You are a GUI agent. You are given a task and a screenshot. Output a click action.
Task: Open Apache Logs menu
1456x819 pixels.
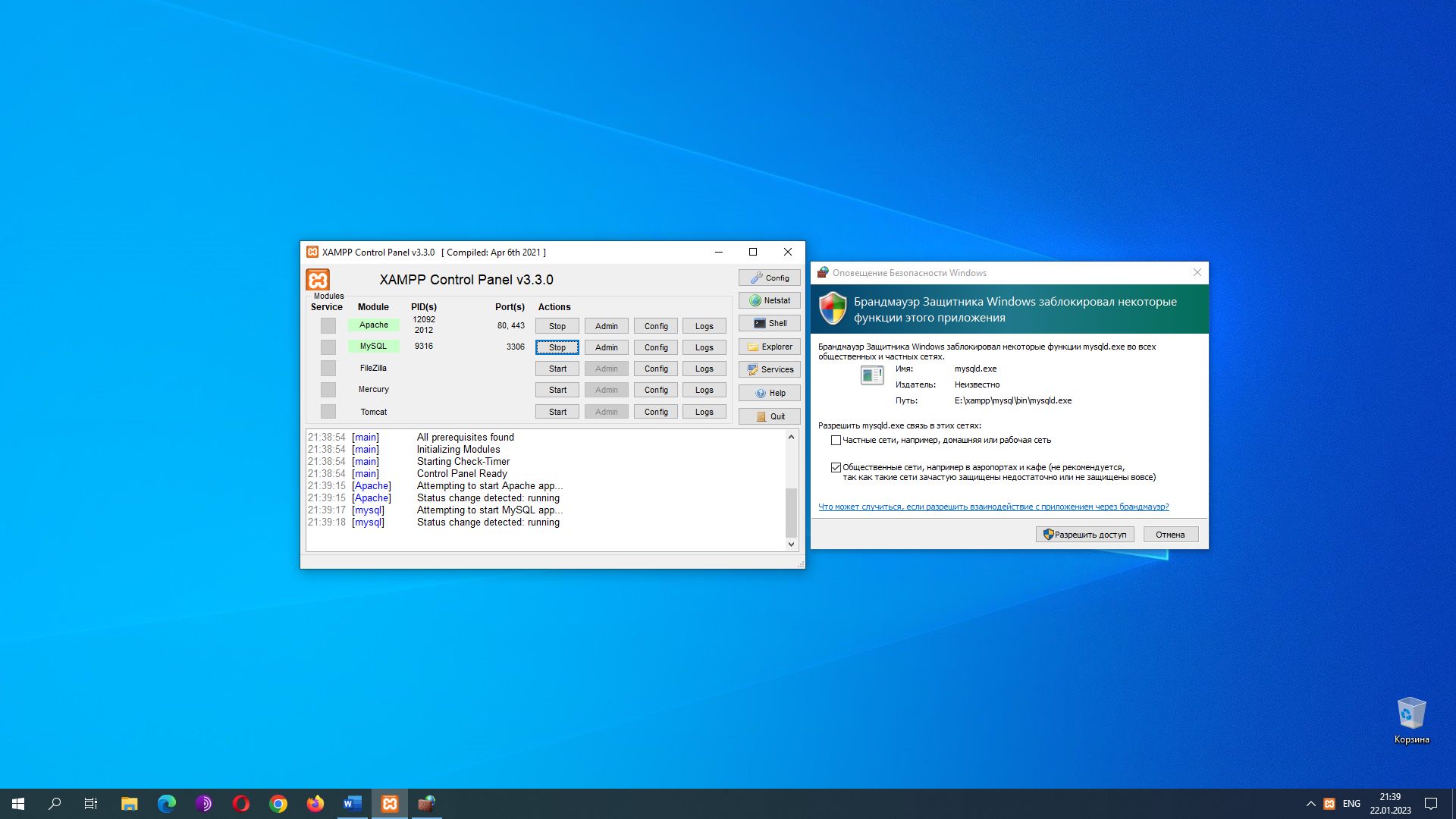pyautogui.click(x=704, y=326)
